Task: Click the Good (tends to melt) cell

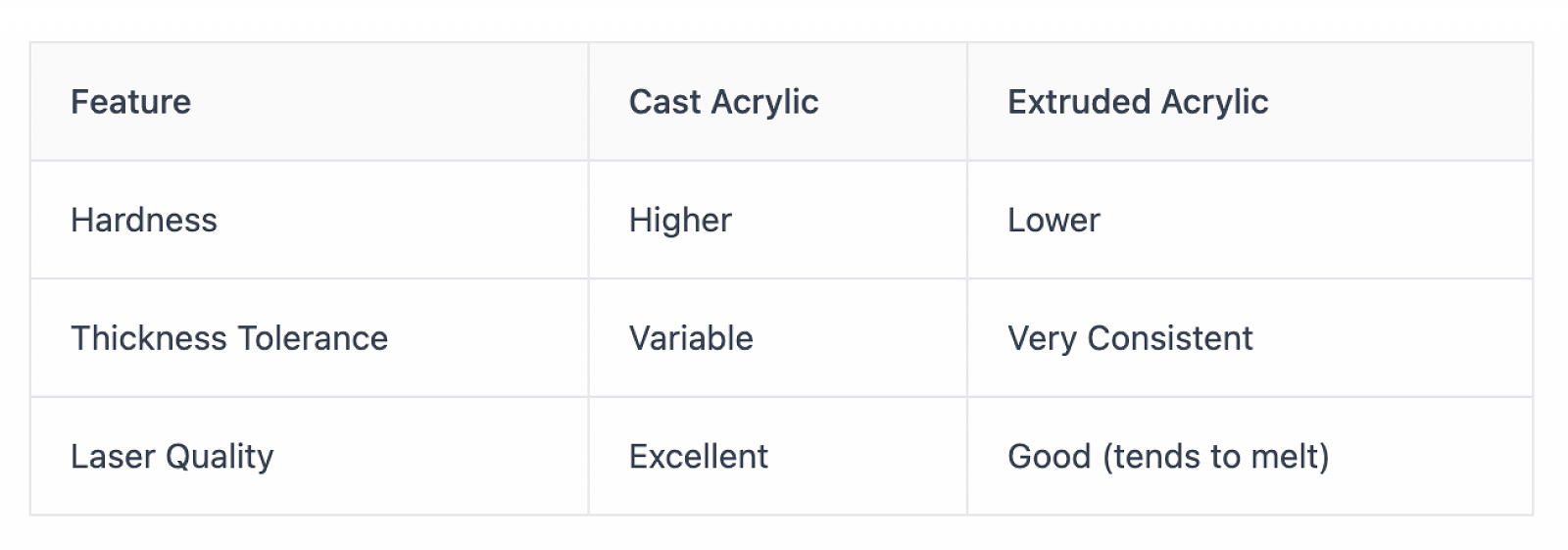Action: 1249,456
